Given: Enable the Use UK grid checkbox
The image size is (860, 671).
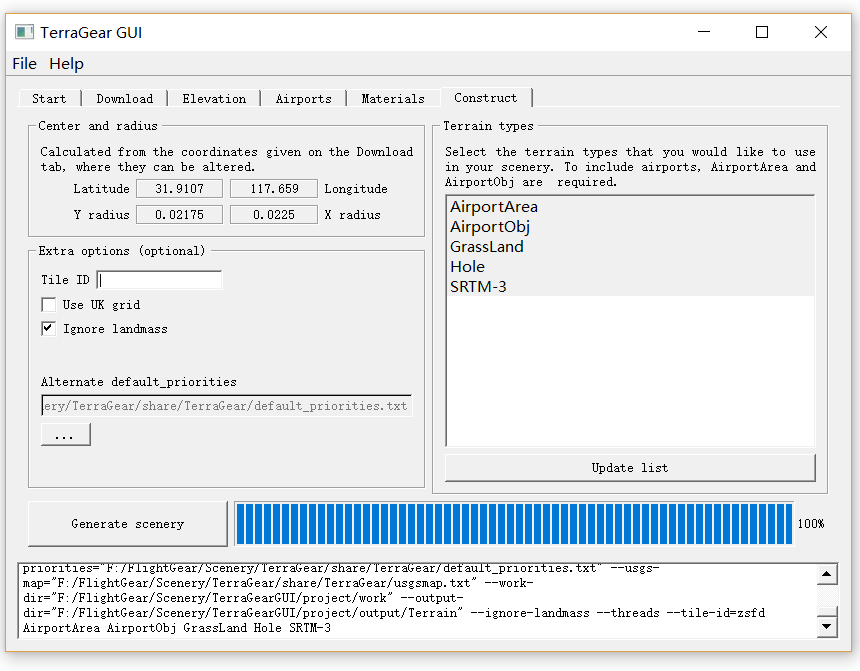Looking at the screenshot, I should tap(49, 305).
